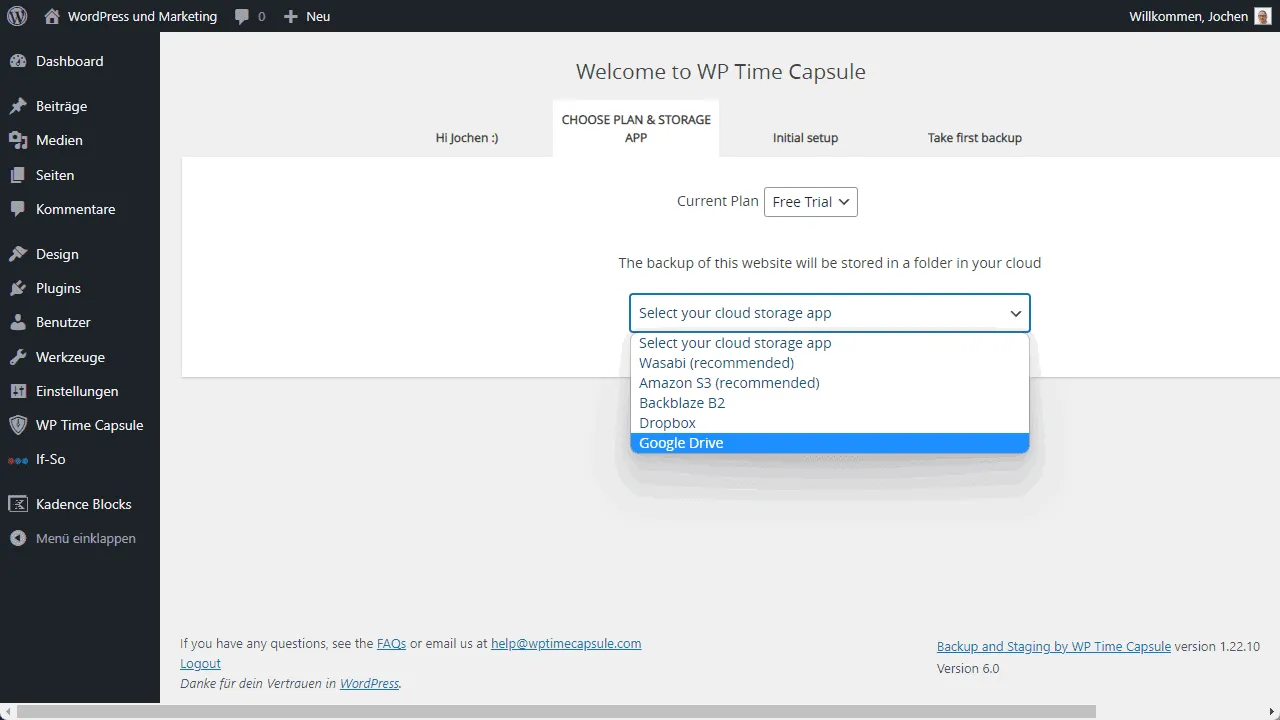Click the Seiten pages icon
Viewport: 1280px width, 720px height.
click(x=18, y=175)
